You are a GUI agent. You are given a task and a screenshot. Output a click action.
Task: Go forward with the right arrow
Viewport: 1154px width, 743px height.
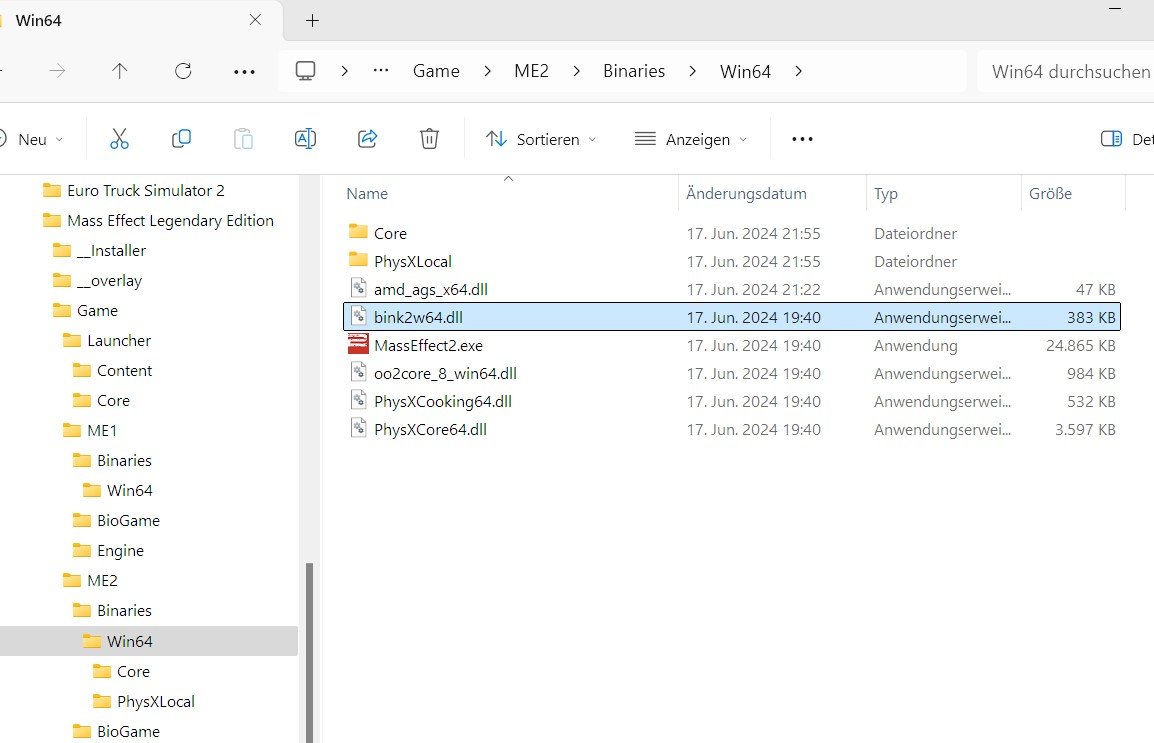coord(57,71)
